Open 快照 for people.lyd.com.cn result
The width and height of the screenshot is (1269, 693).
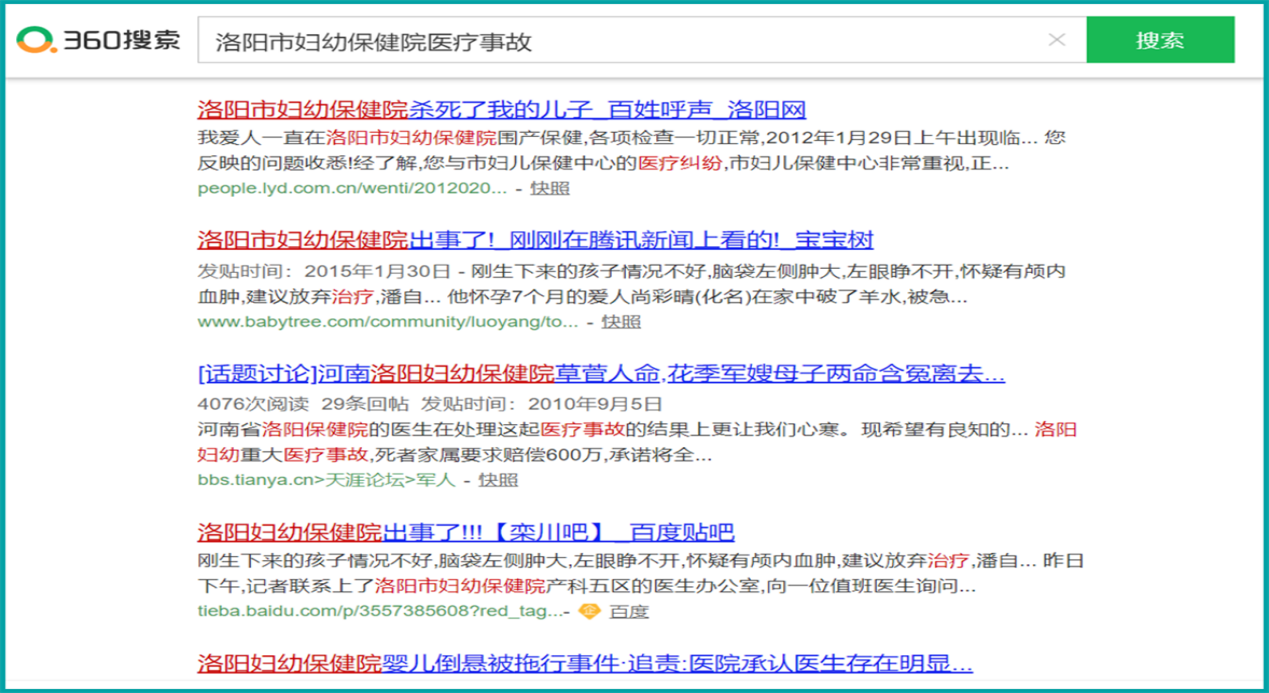click(x=550, y=188)
